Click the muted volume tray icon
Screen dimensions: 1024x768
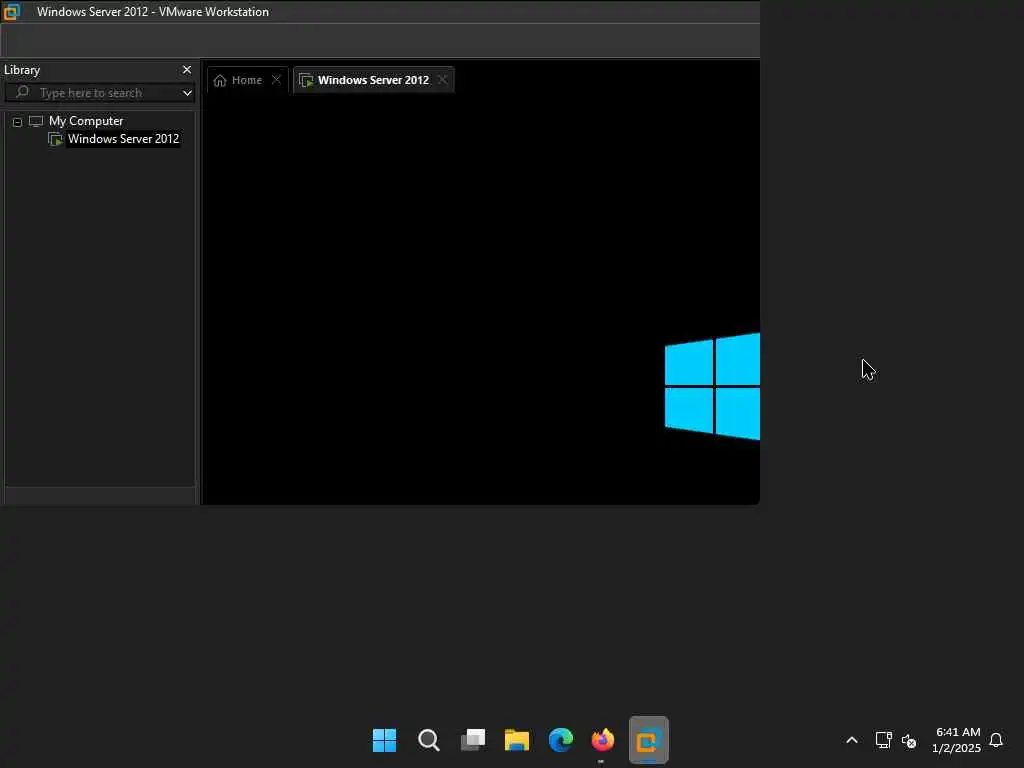(x=908, y=741)
